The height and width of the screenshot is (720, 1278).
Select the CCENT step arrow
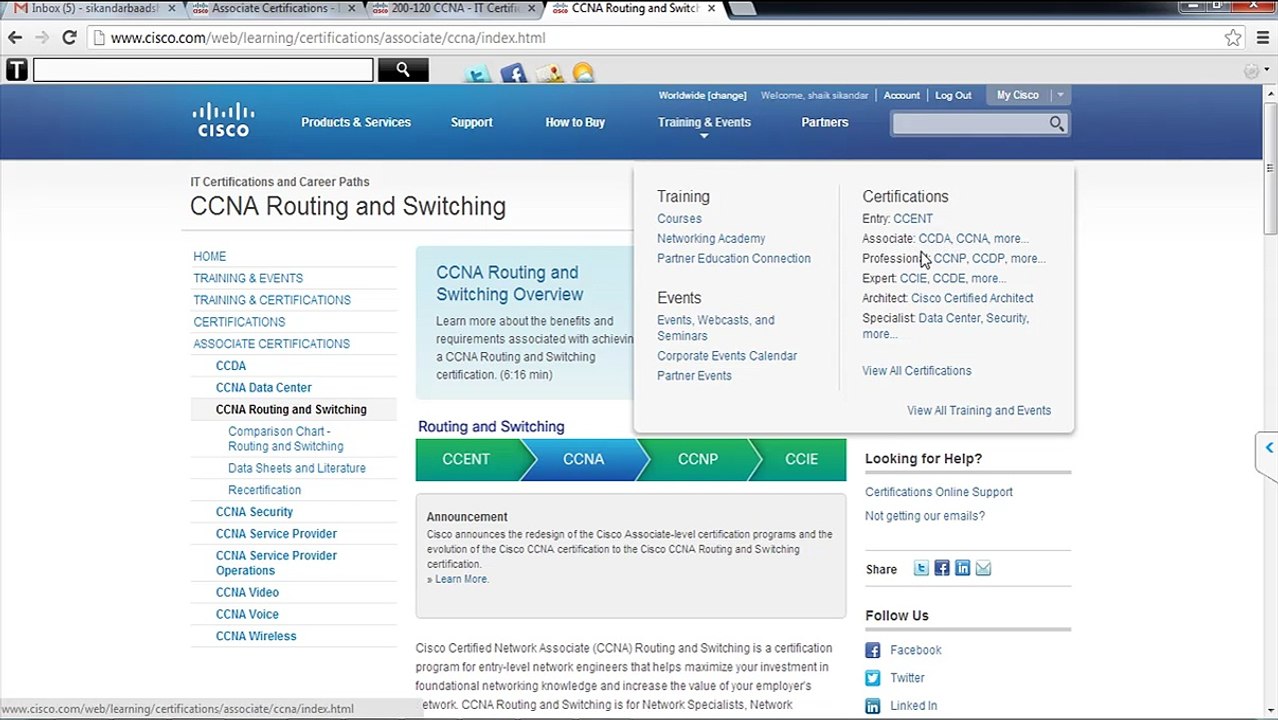[x=469, y=460]
